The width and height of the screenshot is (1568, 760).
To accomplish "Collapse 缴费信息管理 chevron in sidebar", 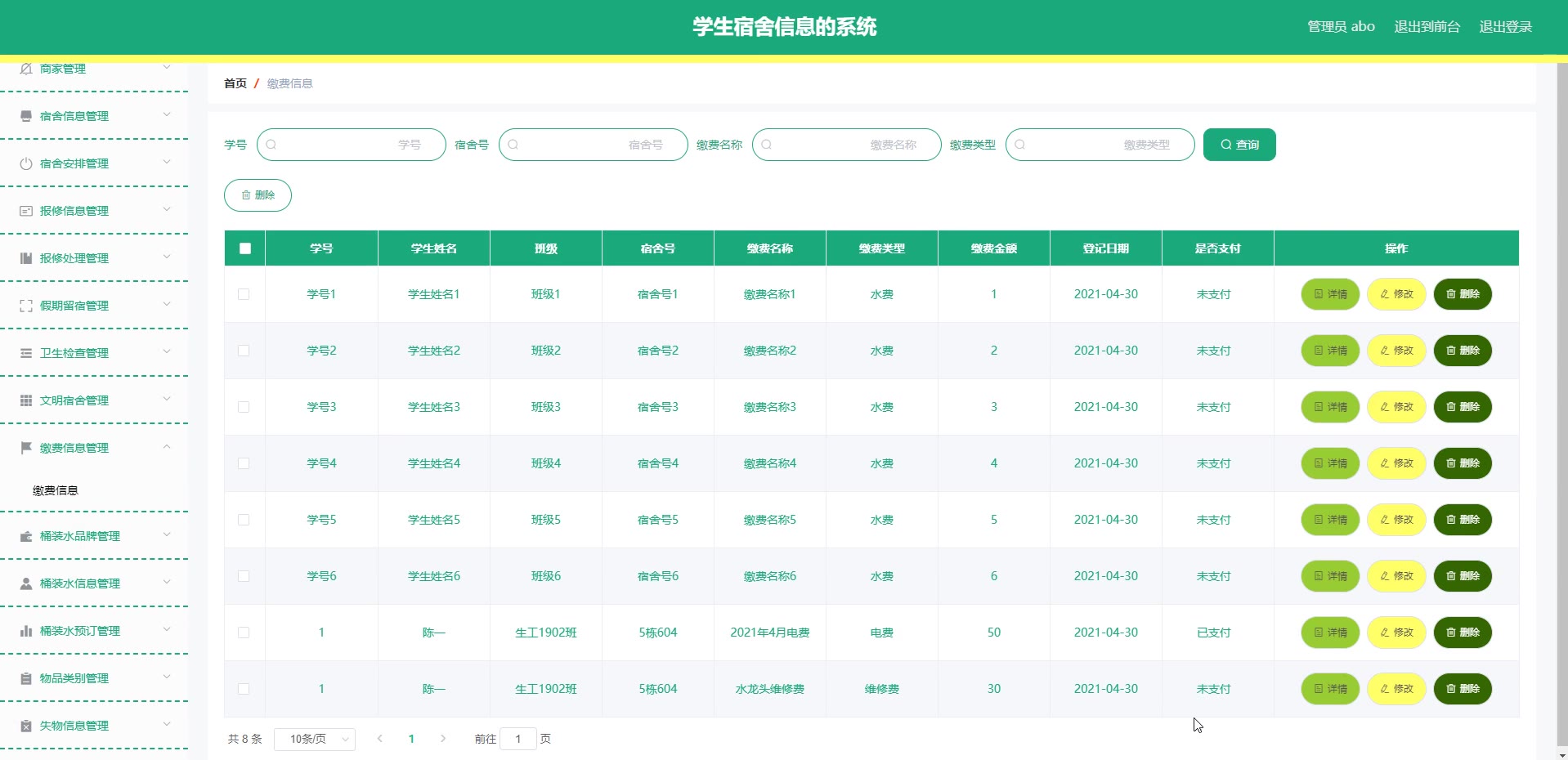I will click(x=167, y=446).
